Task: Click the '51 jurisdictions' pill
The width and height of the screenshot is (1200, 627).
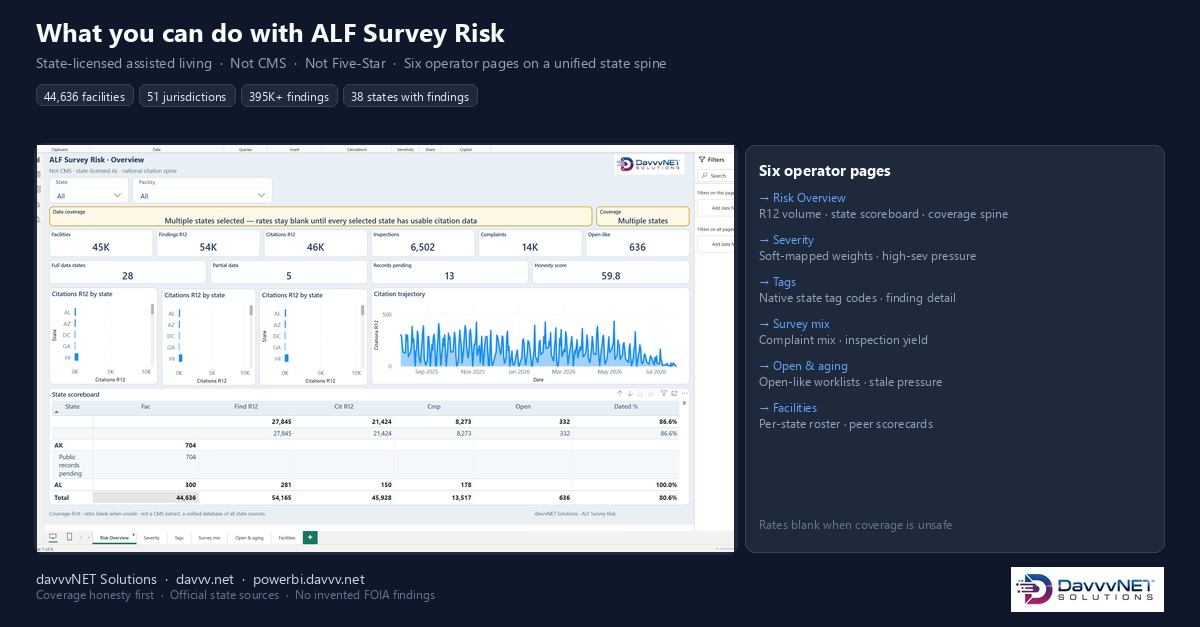Action: point(187,96)
